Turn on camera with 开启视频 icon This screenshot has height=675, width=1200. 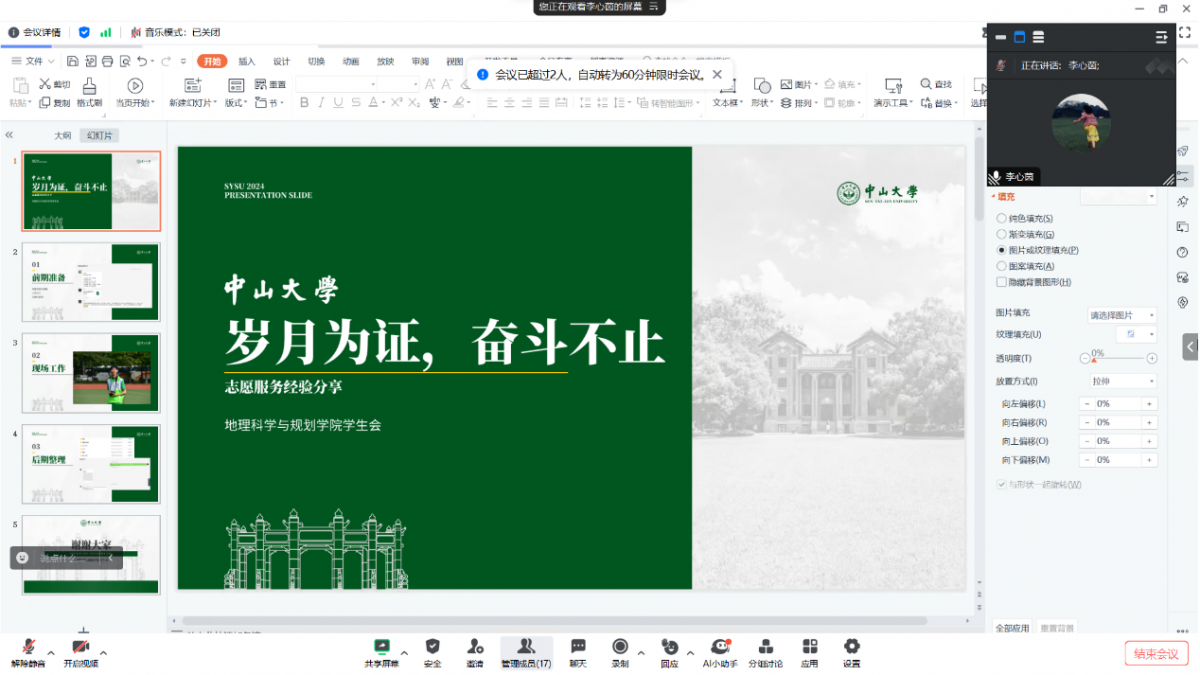pyautogui.click(x=81, y=648)
